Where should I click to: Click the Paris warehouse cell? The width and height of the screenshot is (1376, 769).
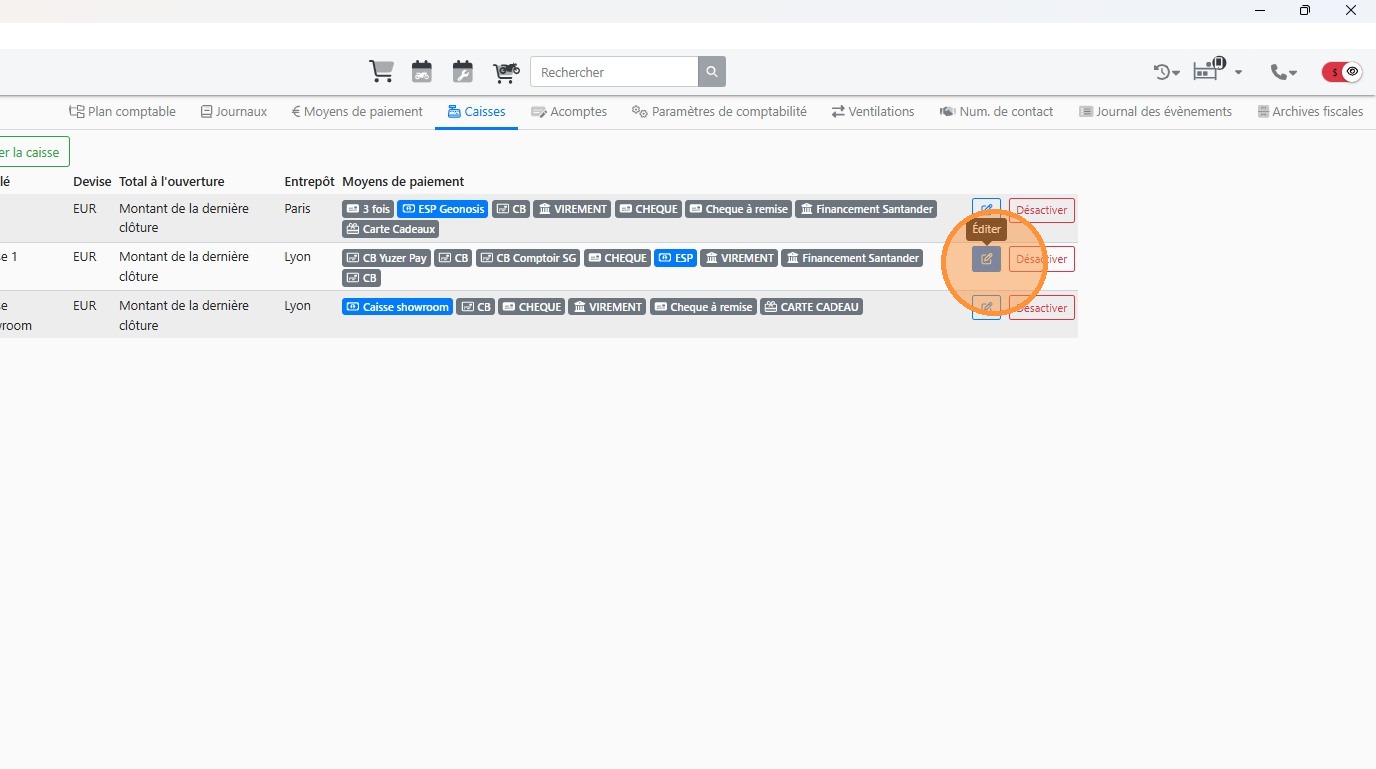click(x=297, y=209)
